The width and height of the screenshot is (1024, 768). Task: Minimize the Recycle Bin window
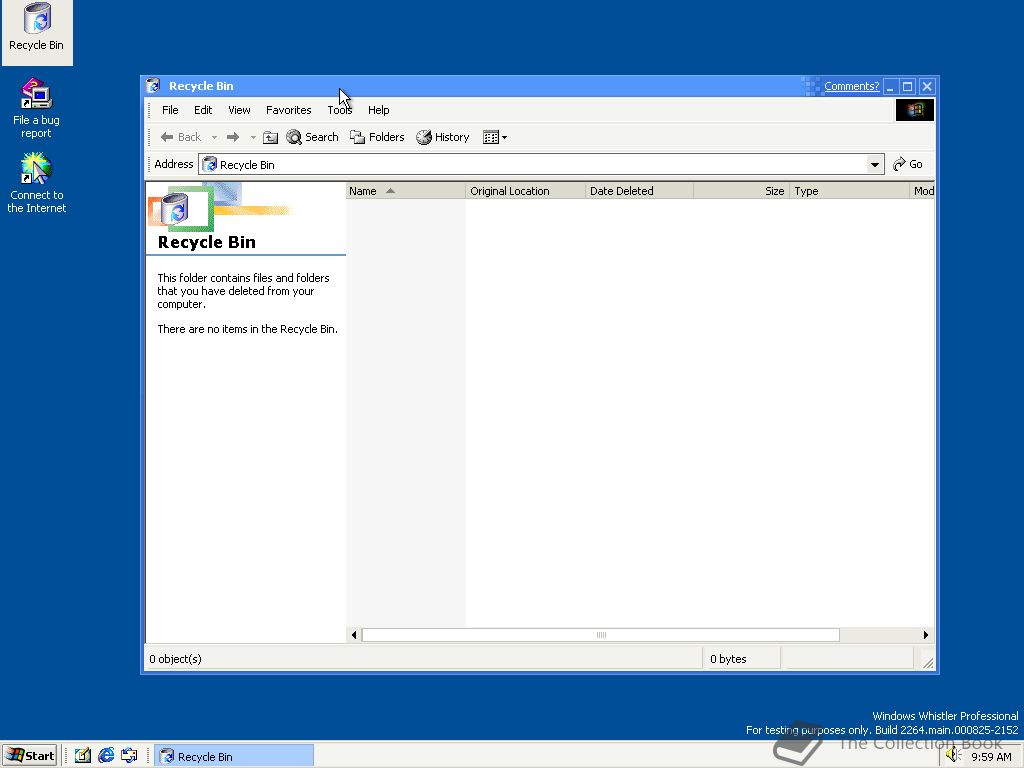(890, 86)
